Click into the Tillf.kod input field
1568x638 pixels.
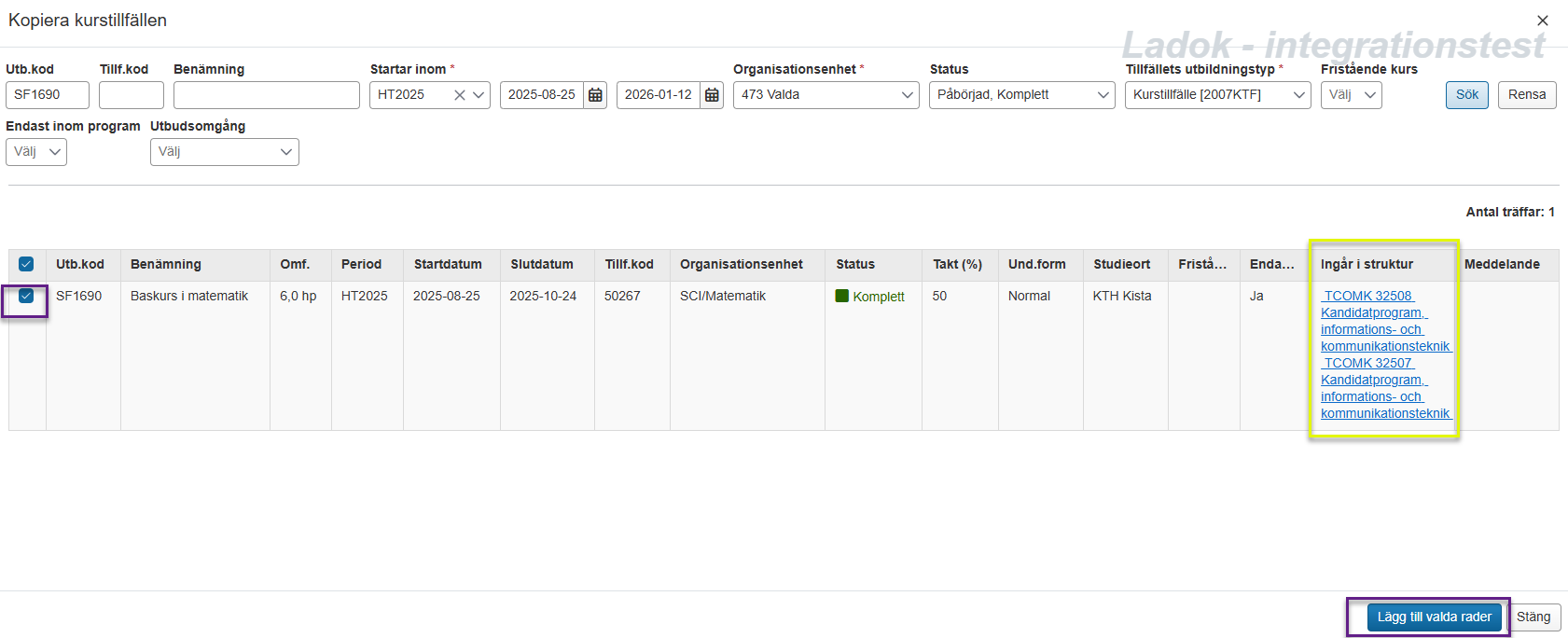(x=131, y=95)
